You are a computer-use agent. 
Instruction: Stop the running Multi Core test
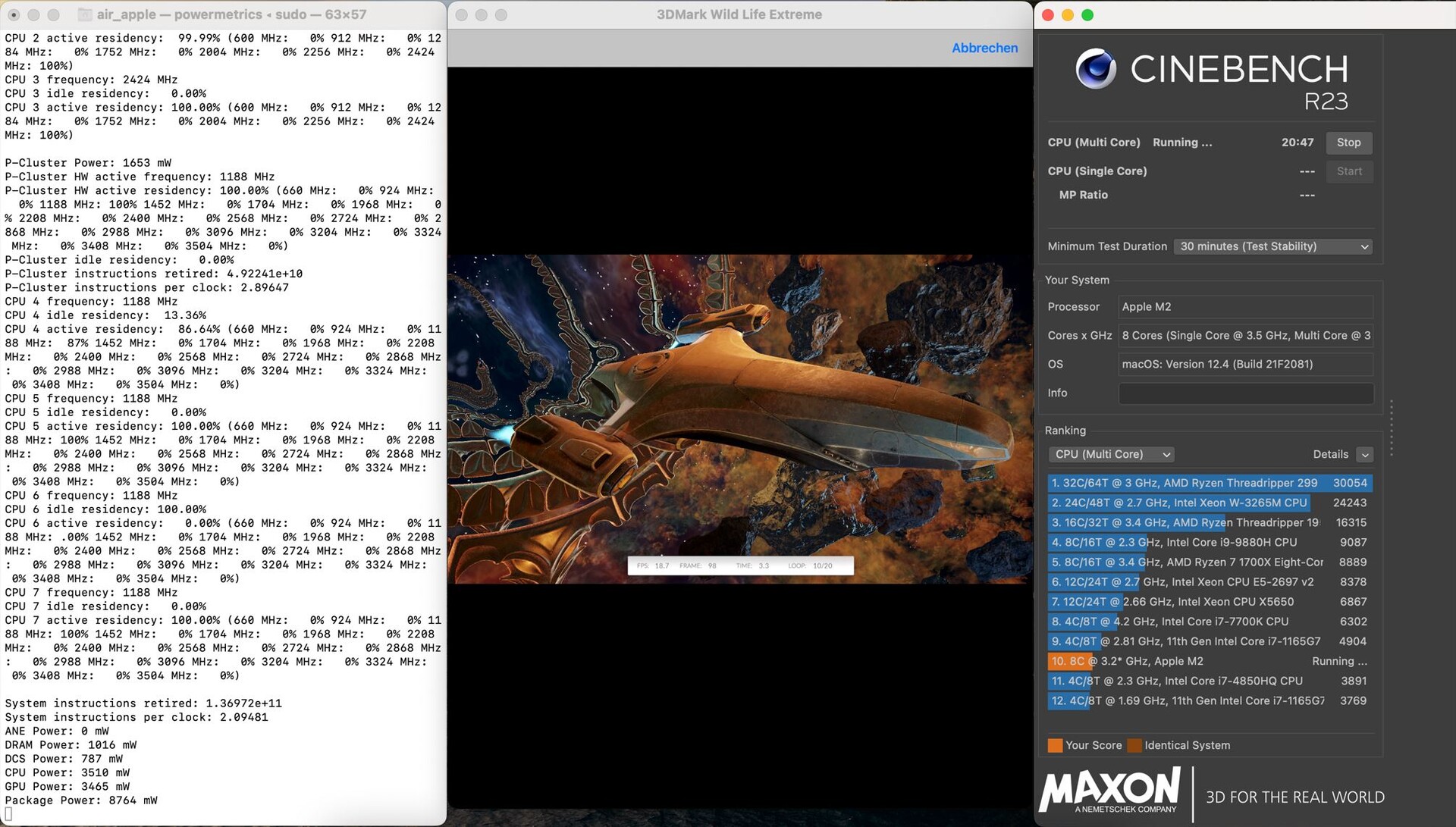point(1348,143)
